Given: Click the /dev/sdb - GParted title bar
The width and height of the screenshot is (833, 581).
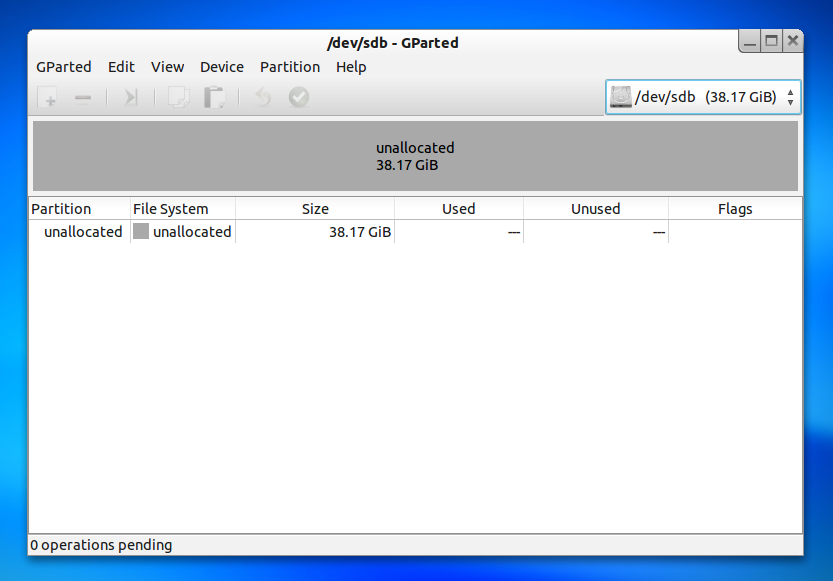Looking at the screenshot, I should [x=393, y=43].
